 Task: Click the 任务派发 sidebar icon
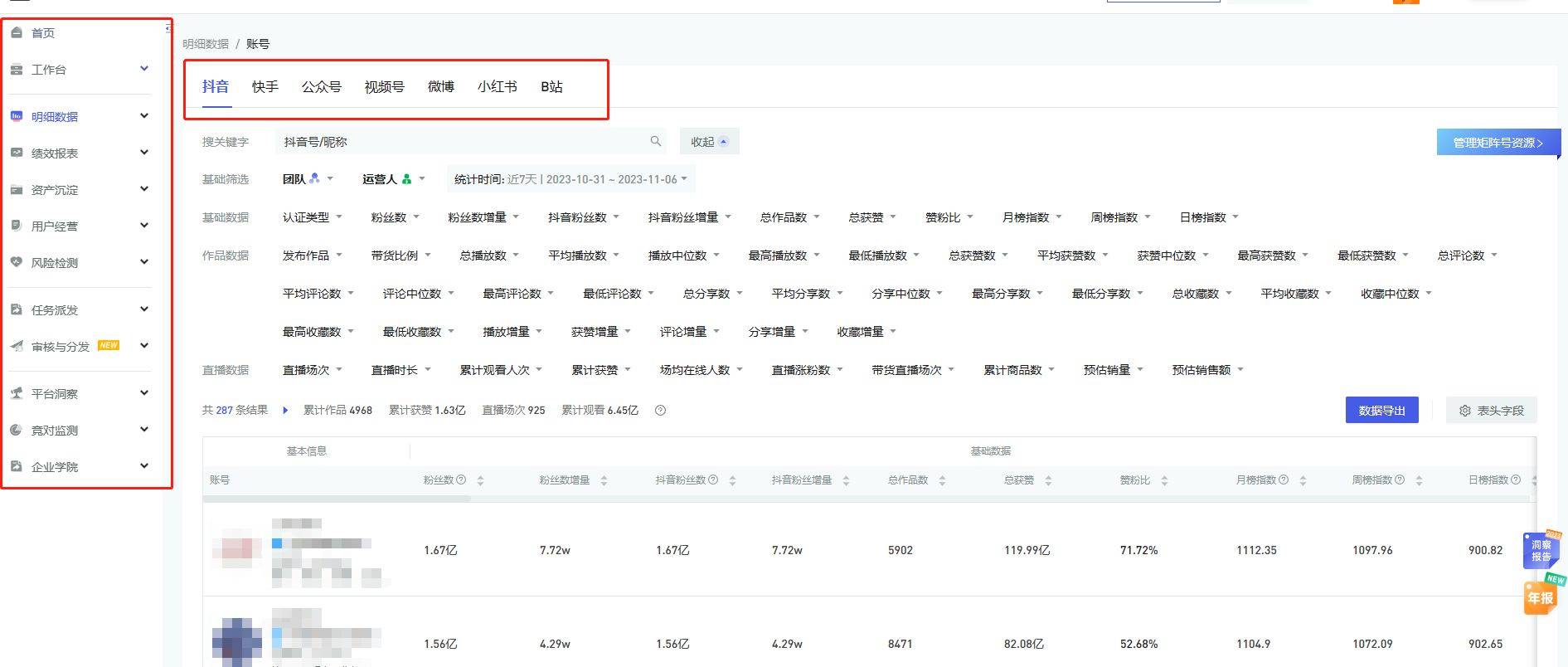tap(17, 309)
